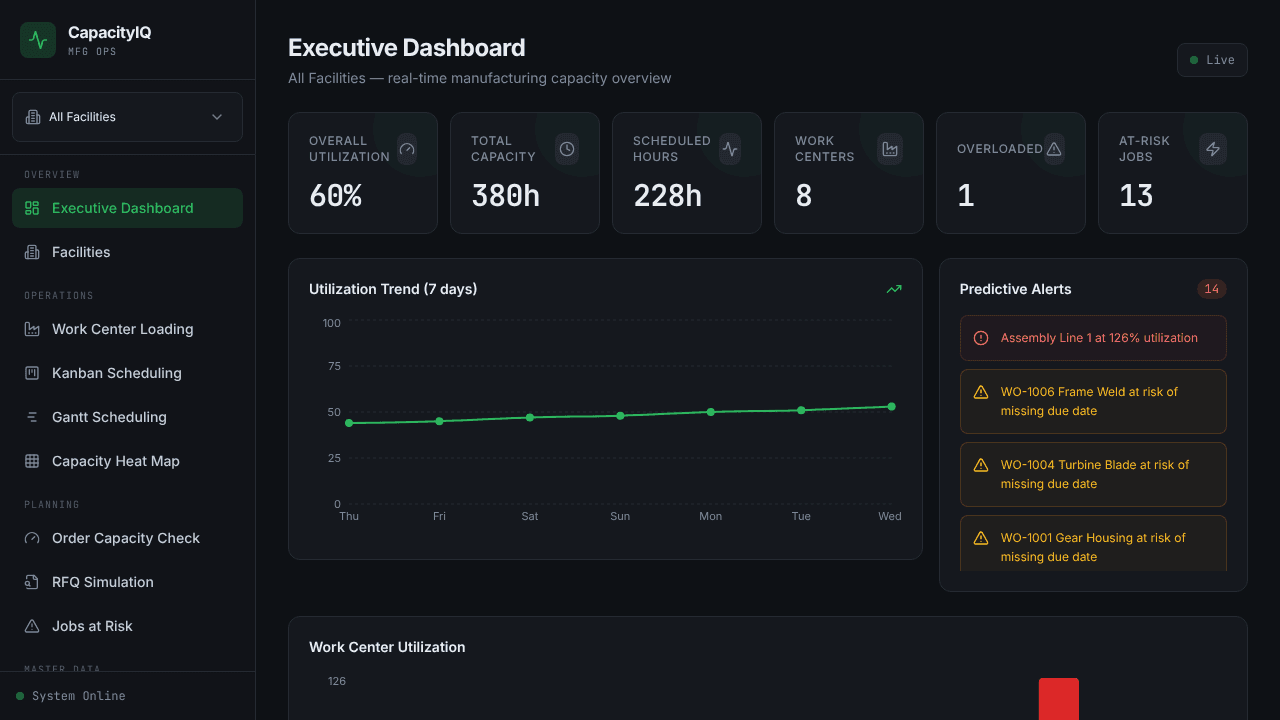
Task: Click the Gantt Scheduling bars icon
Action: (x=32, y=417)
